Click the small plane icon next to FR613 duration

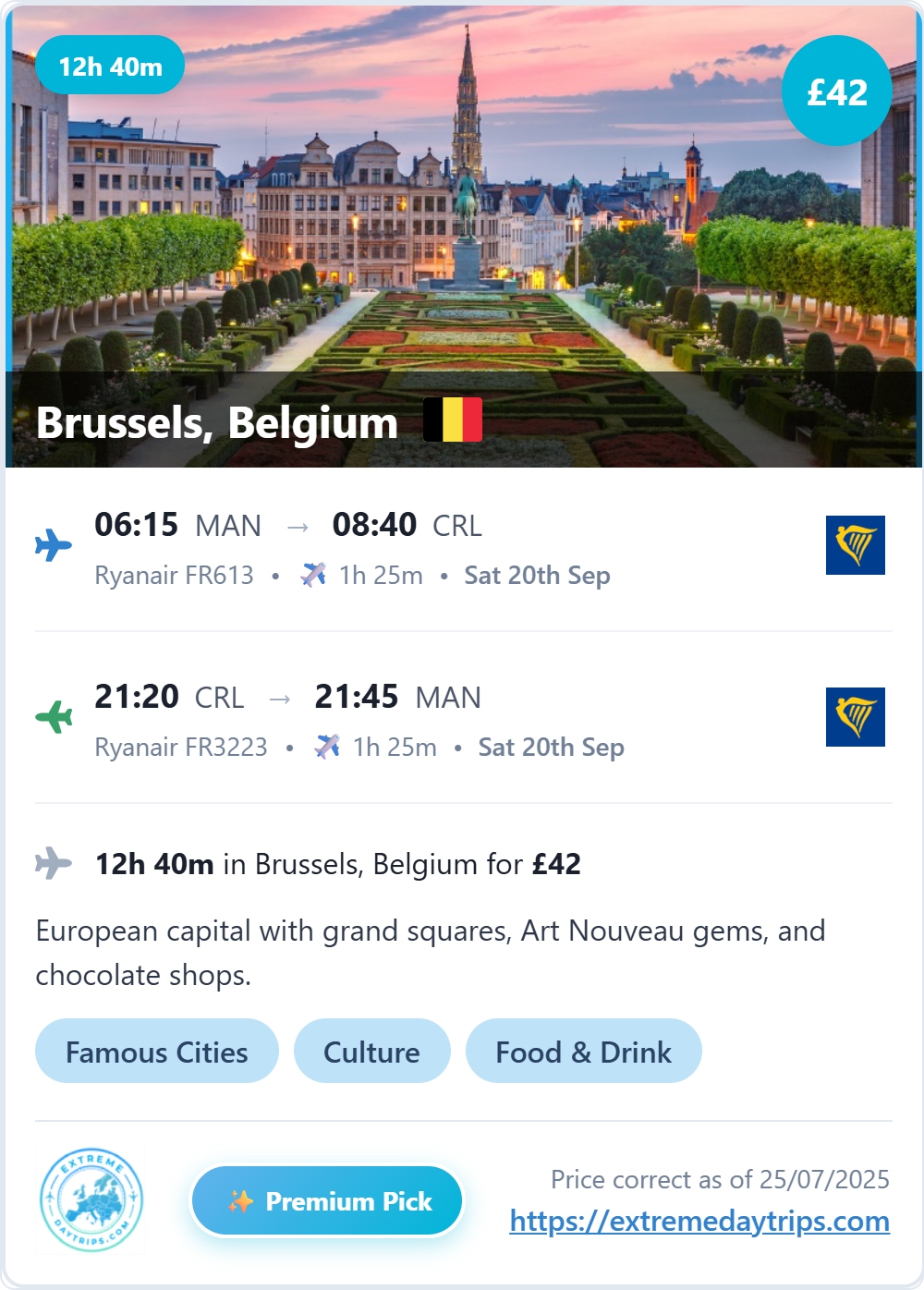click(x=313, y=575)
